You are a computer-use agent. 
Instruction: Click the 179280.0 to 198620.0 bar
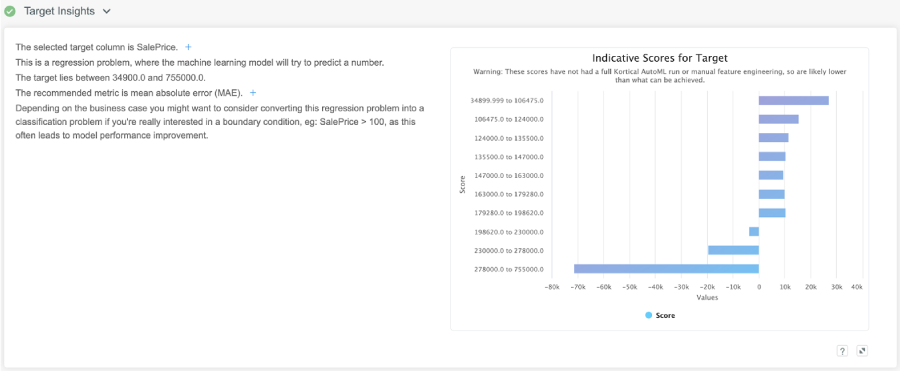(772, 213)
